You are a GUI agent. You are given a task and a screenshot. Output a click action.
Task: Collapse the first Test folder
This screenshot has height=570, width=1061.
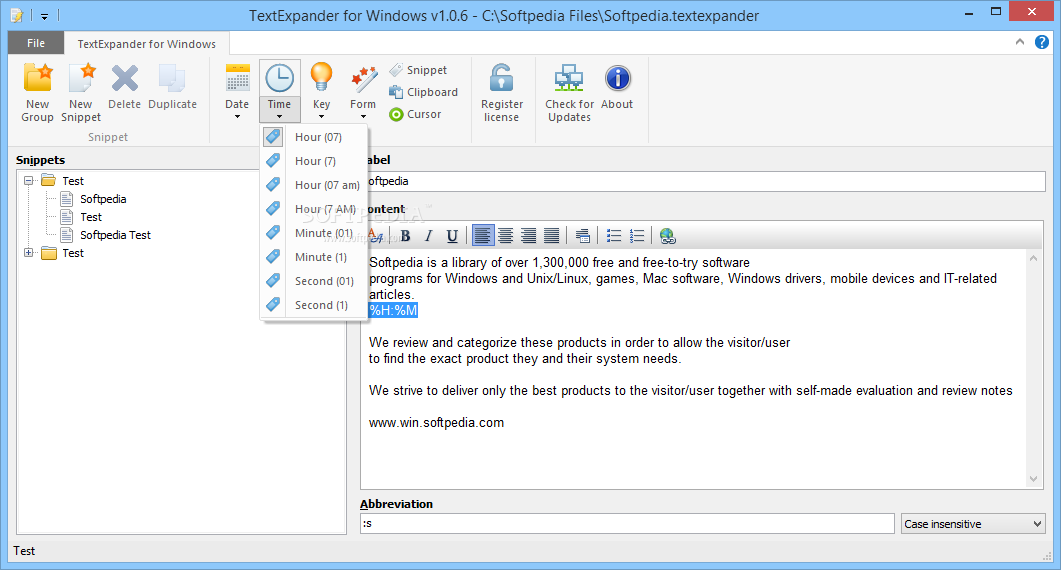[28, 181]
